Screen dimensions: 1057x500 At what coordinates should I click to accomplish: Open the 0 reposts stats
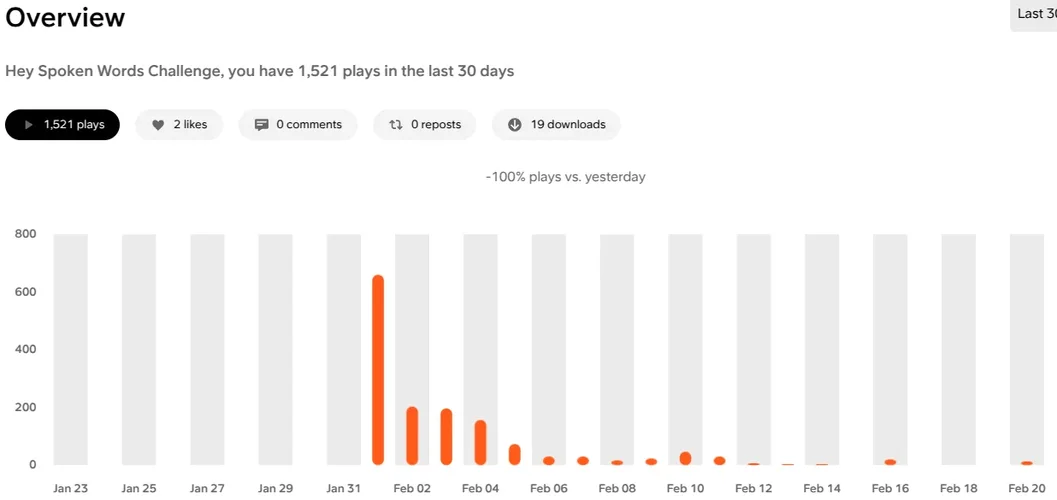click(x=425, y=125)
